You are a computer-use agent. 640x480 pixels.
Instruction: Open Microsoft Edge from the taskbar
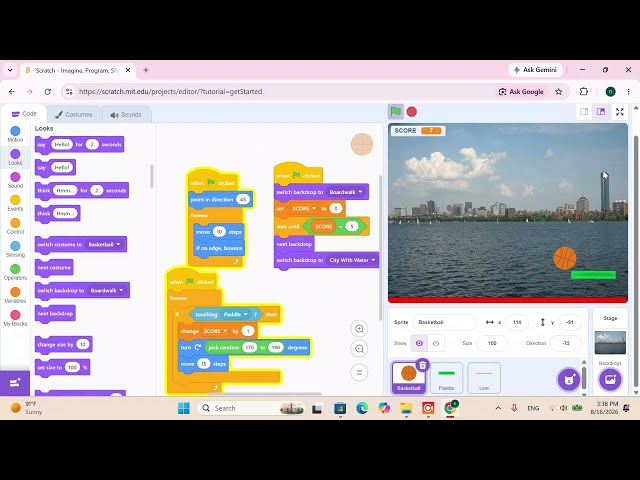(x=362, y=408)
